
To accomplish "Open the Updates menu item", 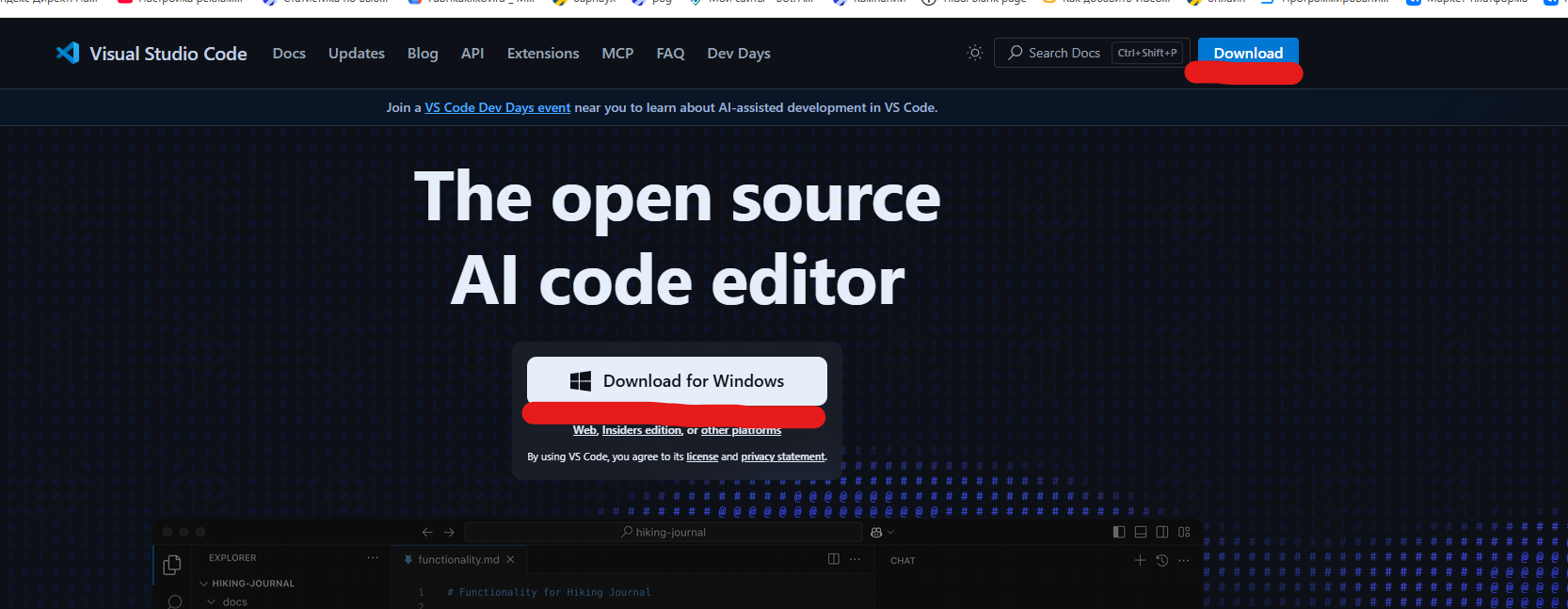I will pyautogui.click(x=357, y=54).
